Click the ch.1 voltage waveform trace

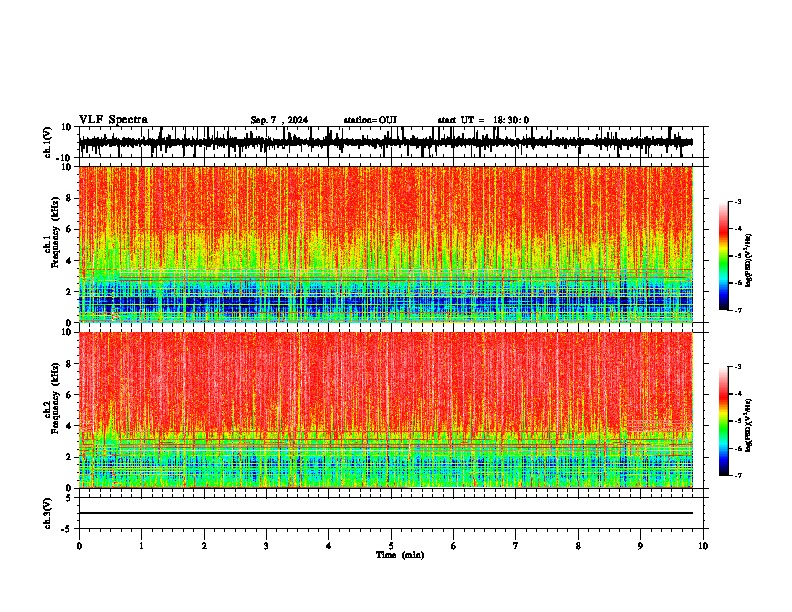point(386,142)
